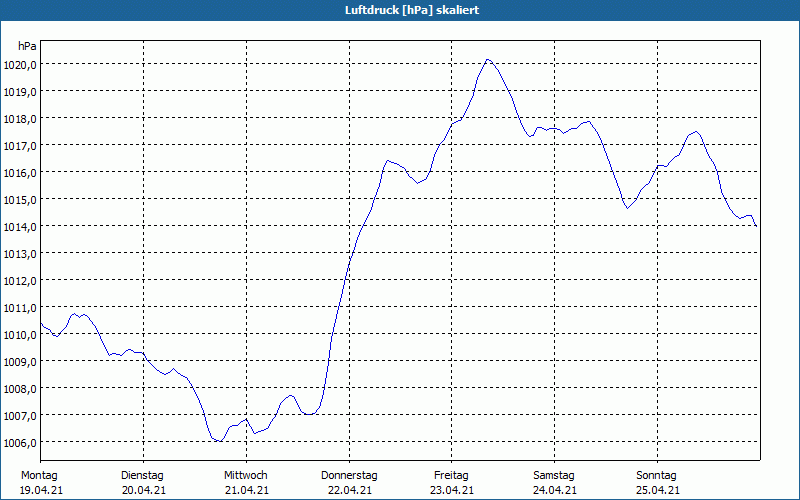Click the '1020,0' axis label

point(20,65)
